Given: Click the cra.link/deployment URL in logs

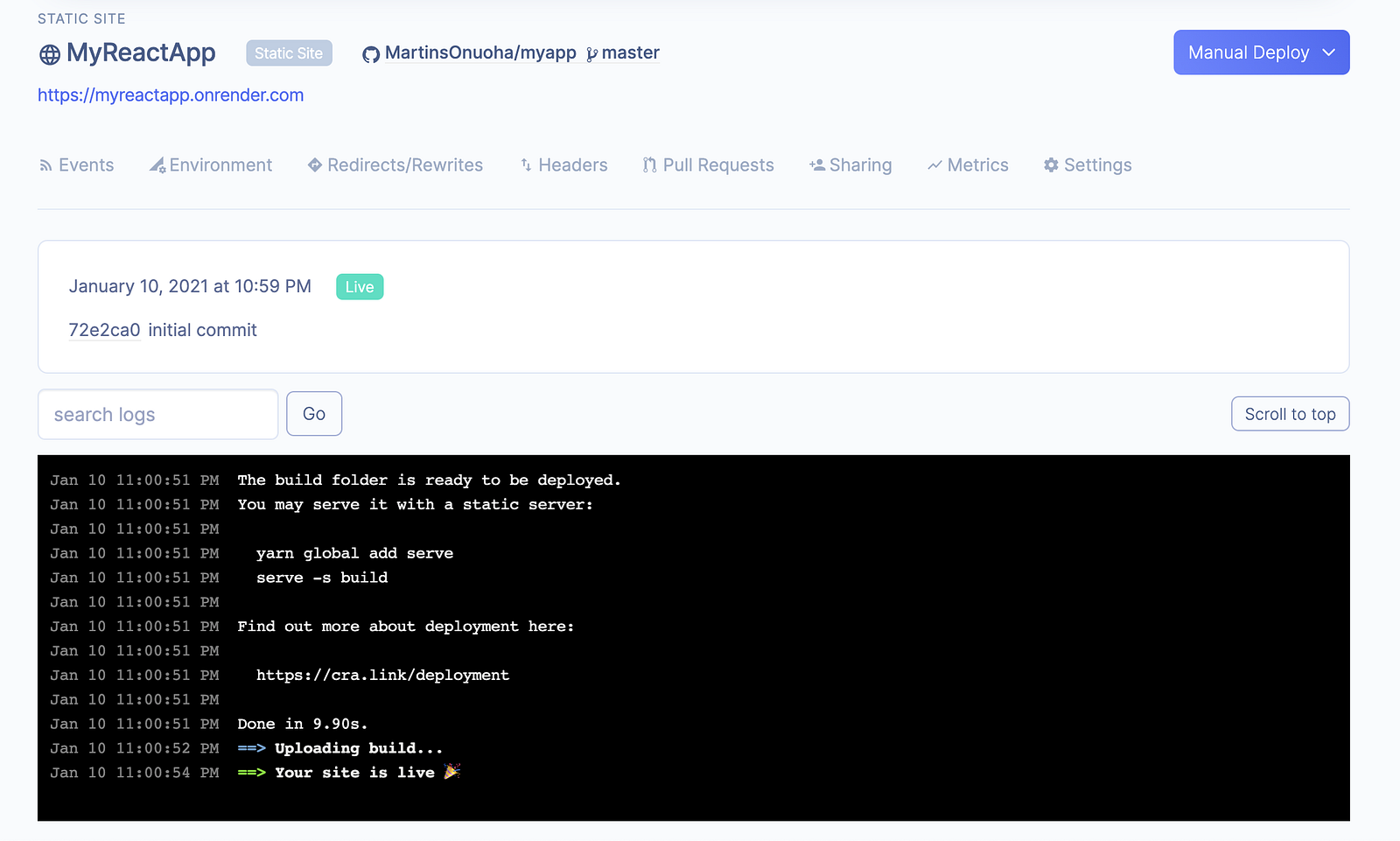Looking at the screenshot, I should [x=382, y=676].
